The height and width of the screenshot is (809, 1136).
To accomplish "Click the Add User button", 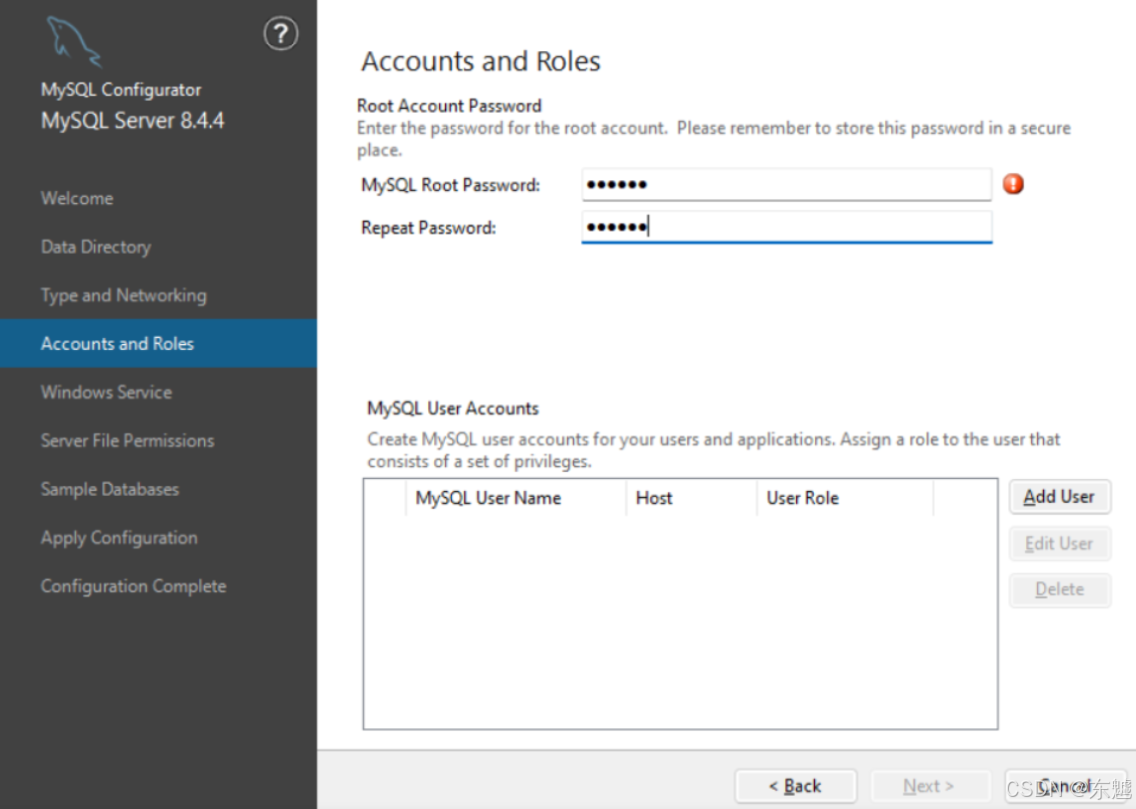I will 1059,497.
